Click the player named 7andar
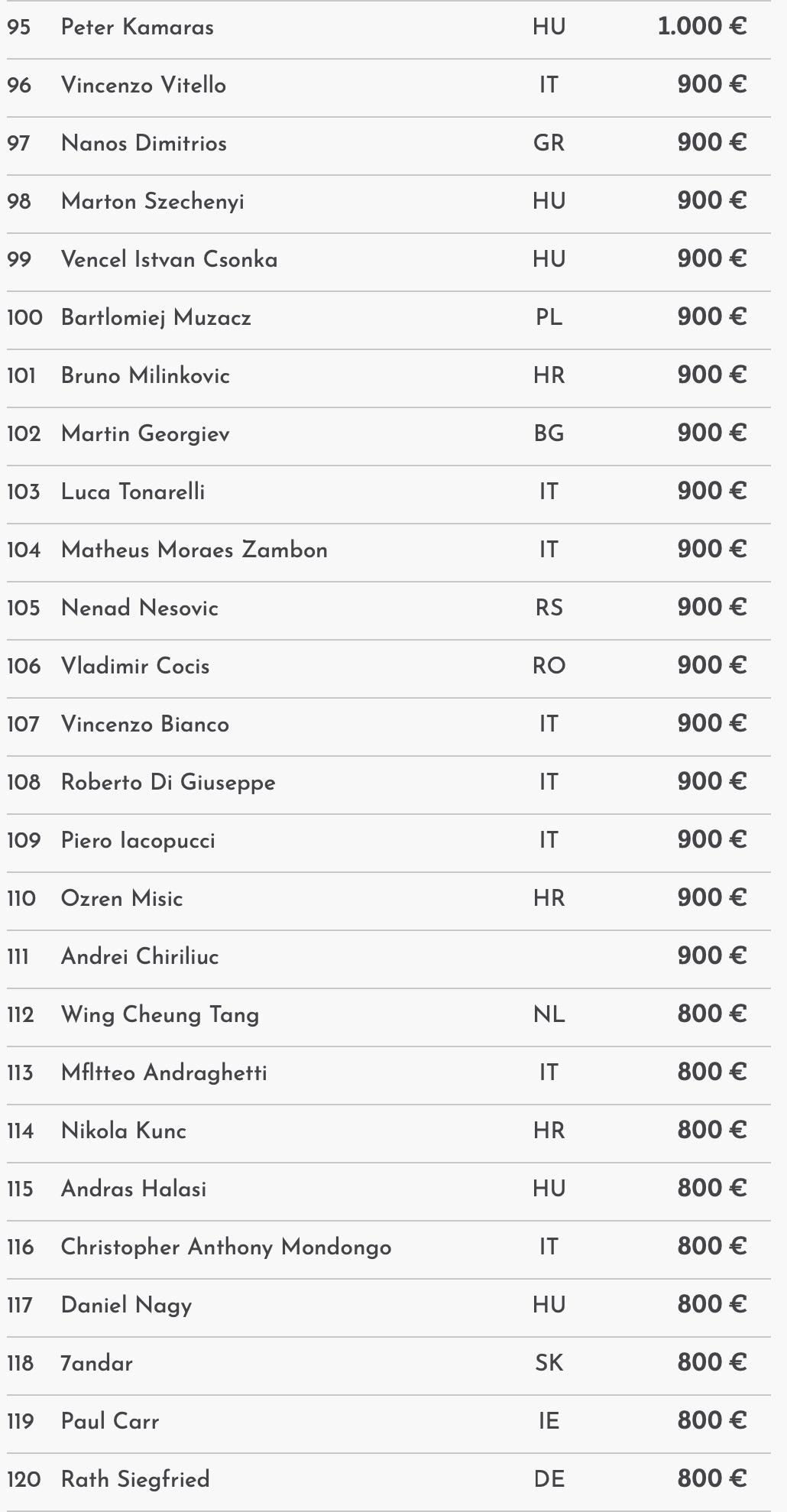The height and width of the screenshot is (1512, 787). click(x=97, y=1364)
